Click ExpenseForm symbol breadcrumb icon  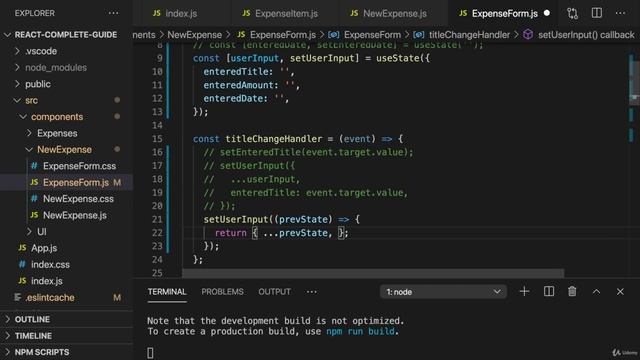pyautogui.click(x=333, y=35)
